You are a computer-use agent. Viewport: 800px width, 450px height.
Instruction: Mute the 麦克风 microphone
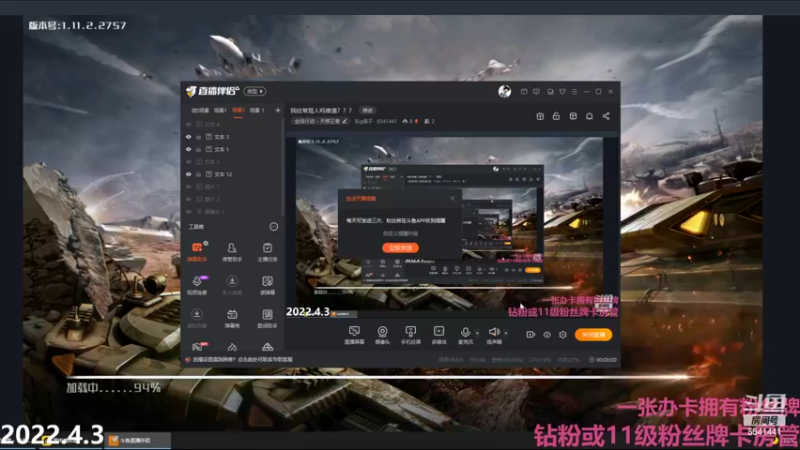[x=465, y=335]
